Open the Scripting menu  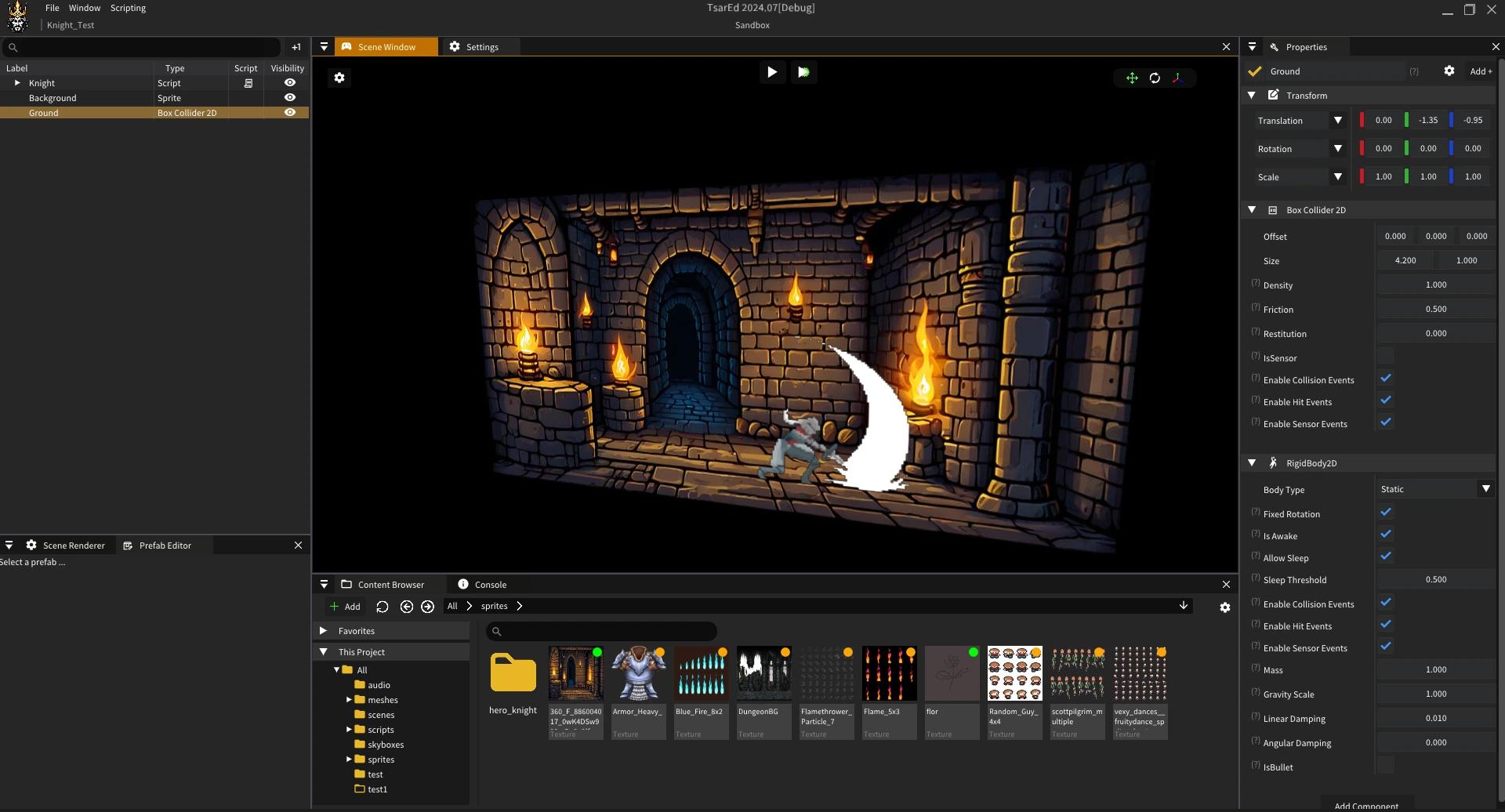click(128, 8)
